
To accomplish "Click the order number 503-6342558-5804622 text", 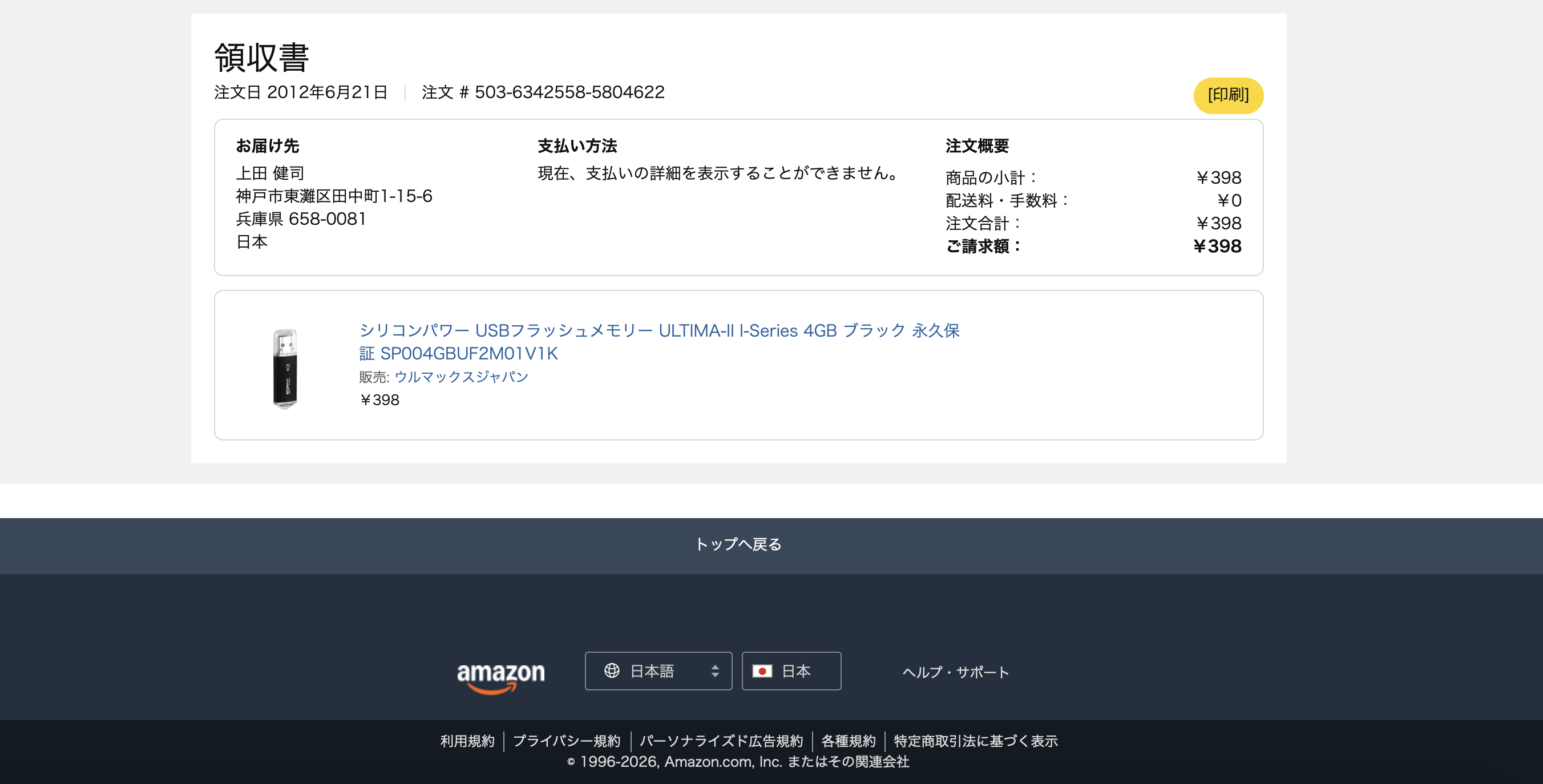I will point(569,92).
